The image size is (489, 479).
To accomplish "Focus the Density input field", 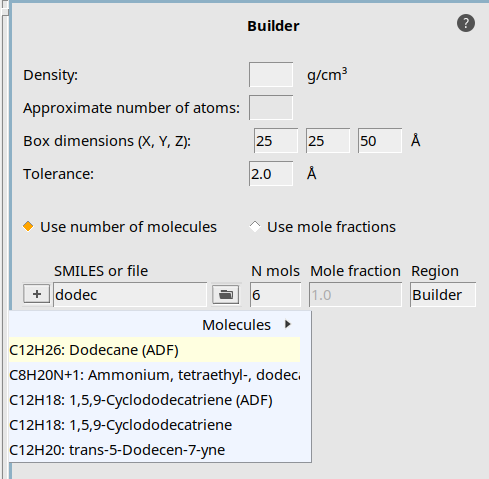I will coord(271,75).
